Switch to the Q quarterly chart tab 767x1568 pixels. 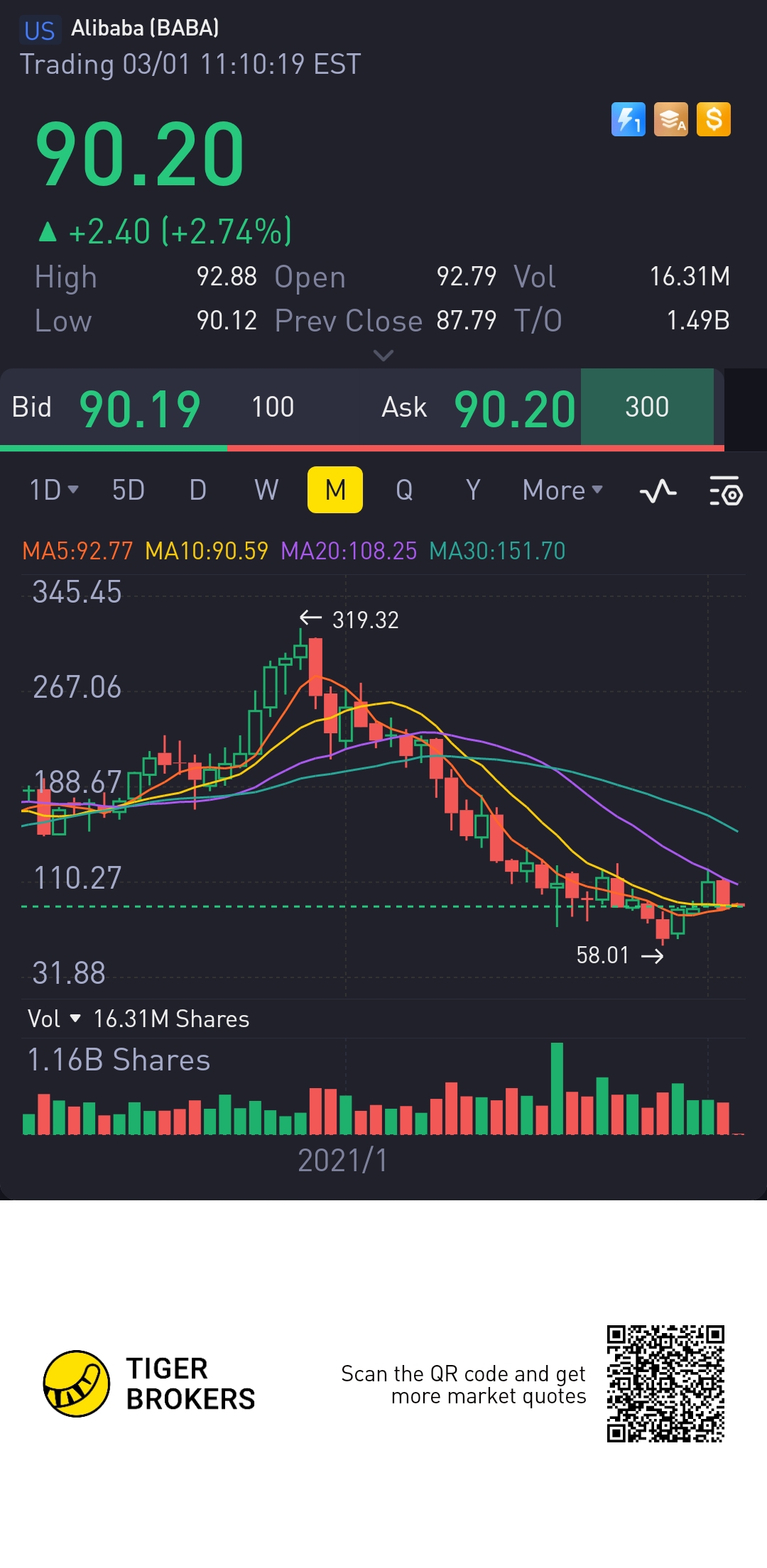[404, 490]
